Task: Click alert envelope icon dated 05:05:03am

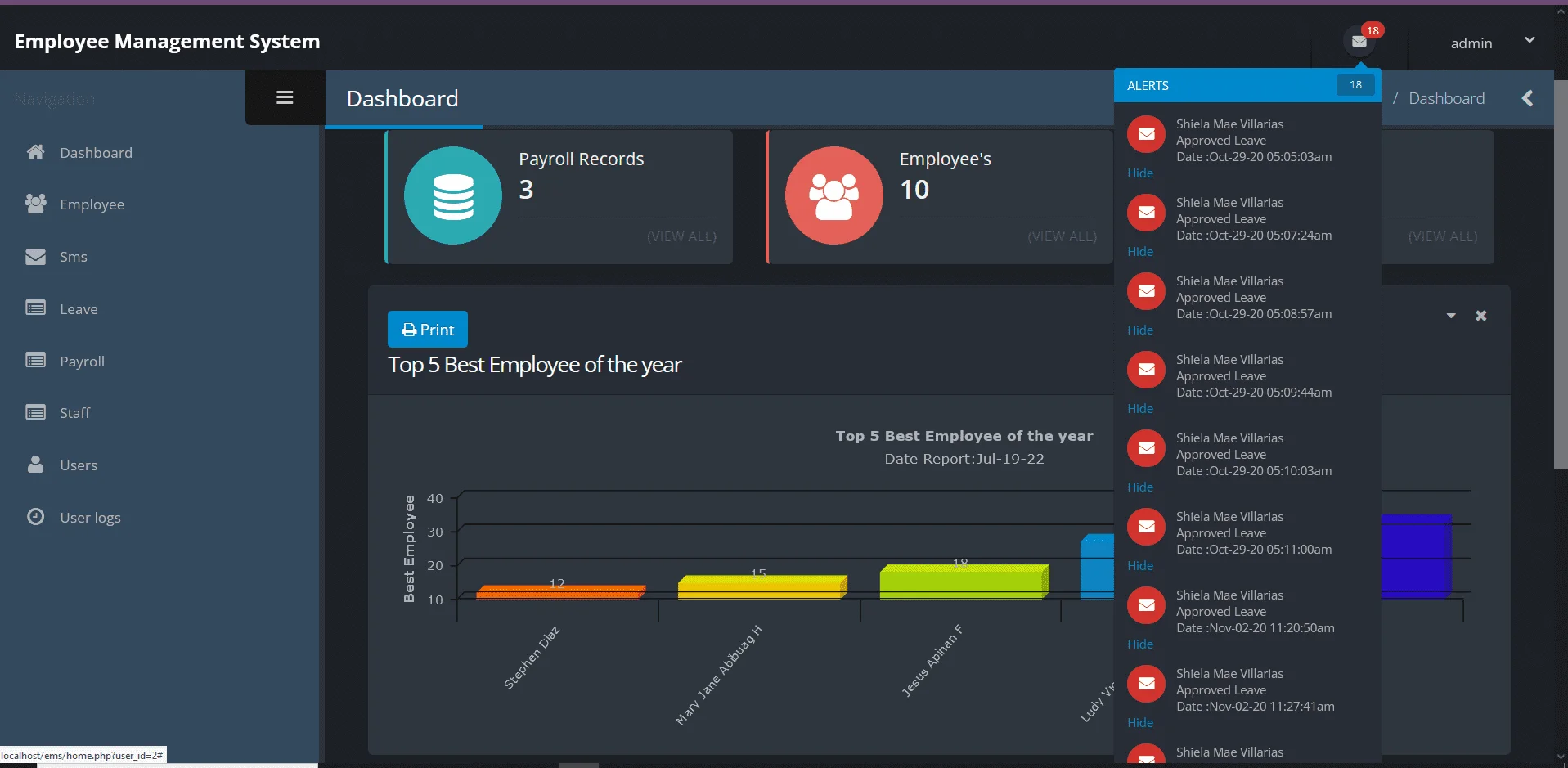Action: pos(1146,134)
